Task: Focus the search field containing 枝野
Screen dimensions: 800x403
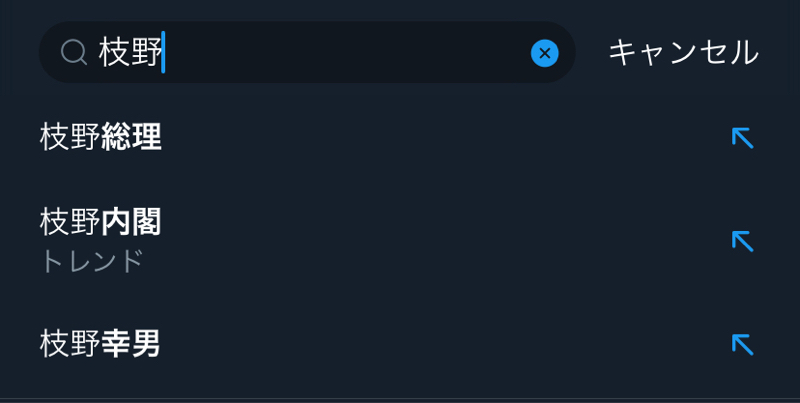Action: [340, 52]
